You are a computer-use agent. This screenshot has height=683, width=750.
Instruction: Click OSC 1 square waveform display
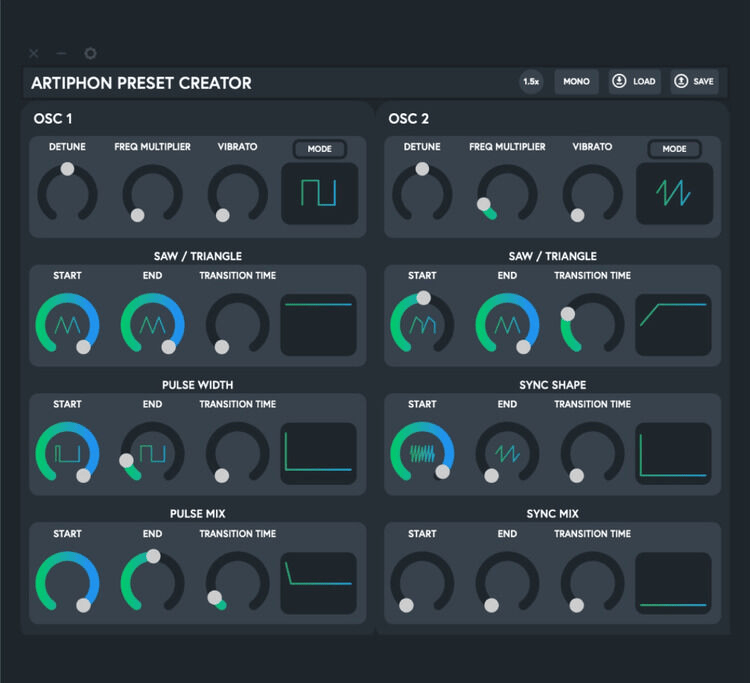[319, 193]
